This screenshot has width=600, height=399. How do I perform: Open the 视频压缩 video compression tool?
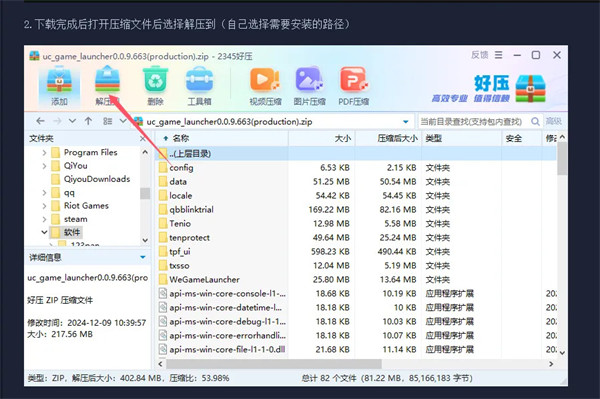pyautogui.click(x=265, y=86)
